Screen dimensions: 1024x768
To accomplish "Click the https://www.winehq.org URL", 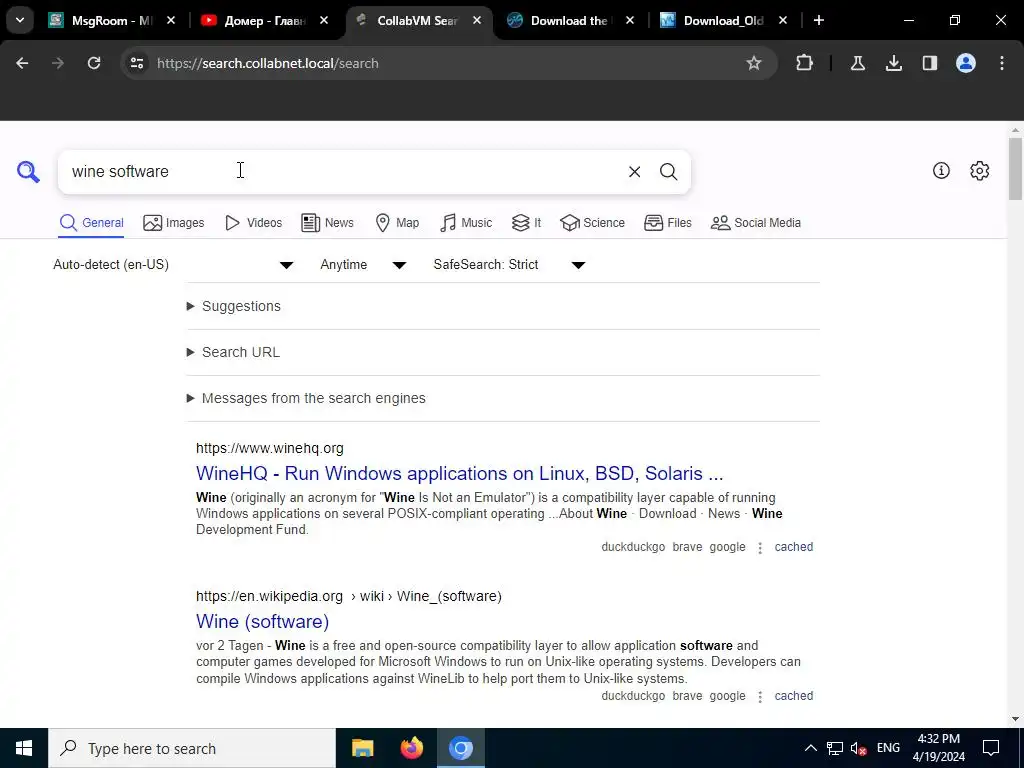I will (270, 449).
